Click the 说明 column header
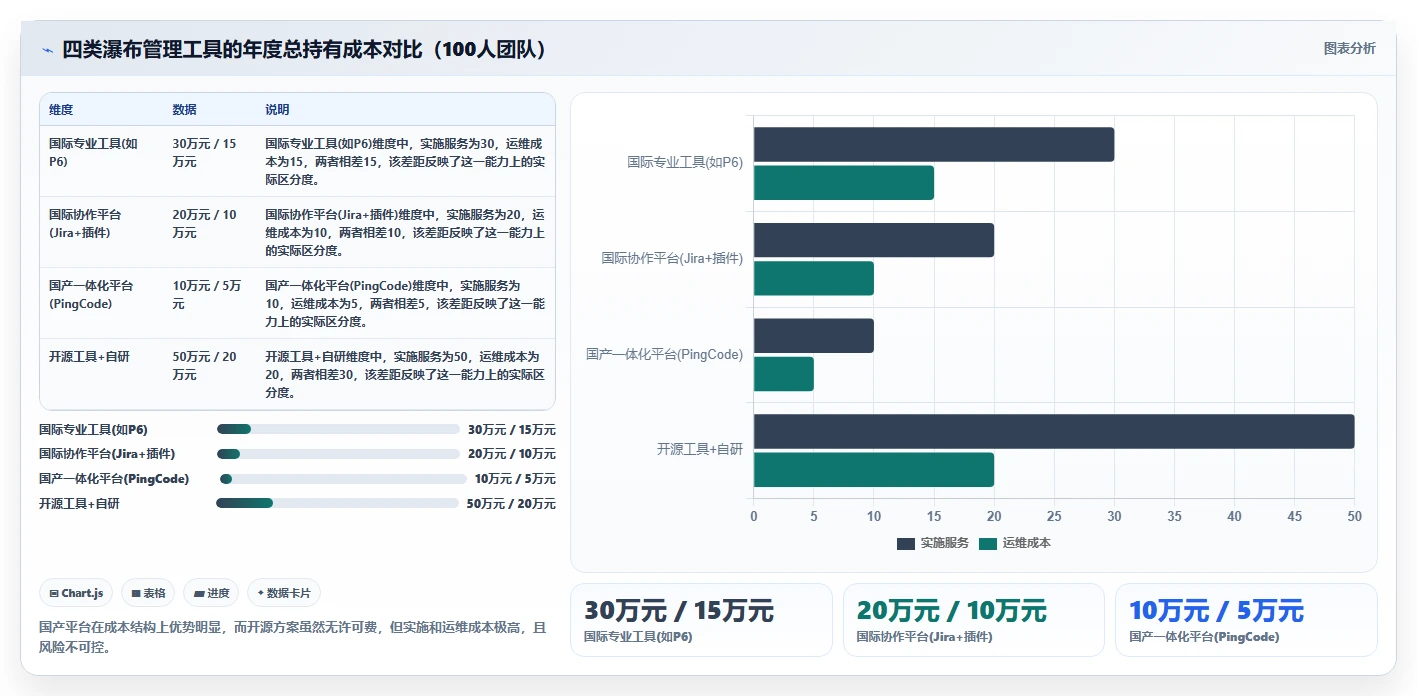1417x696 pixels. (x=277, y=110)
